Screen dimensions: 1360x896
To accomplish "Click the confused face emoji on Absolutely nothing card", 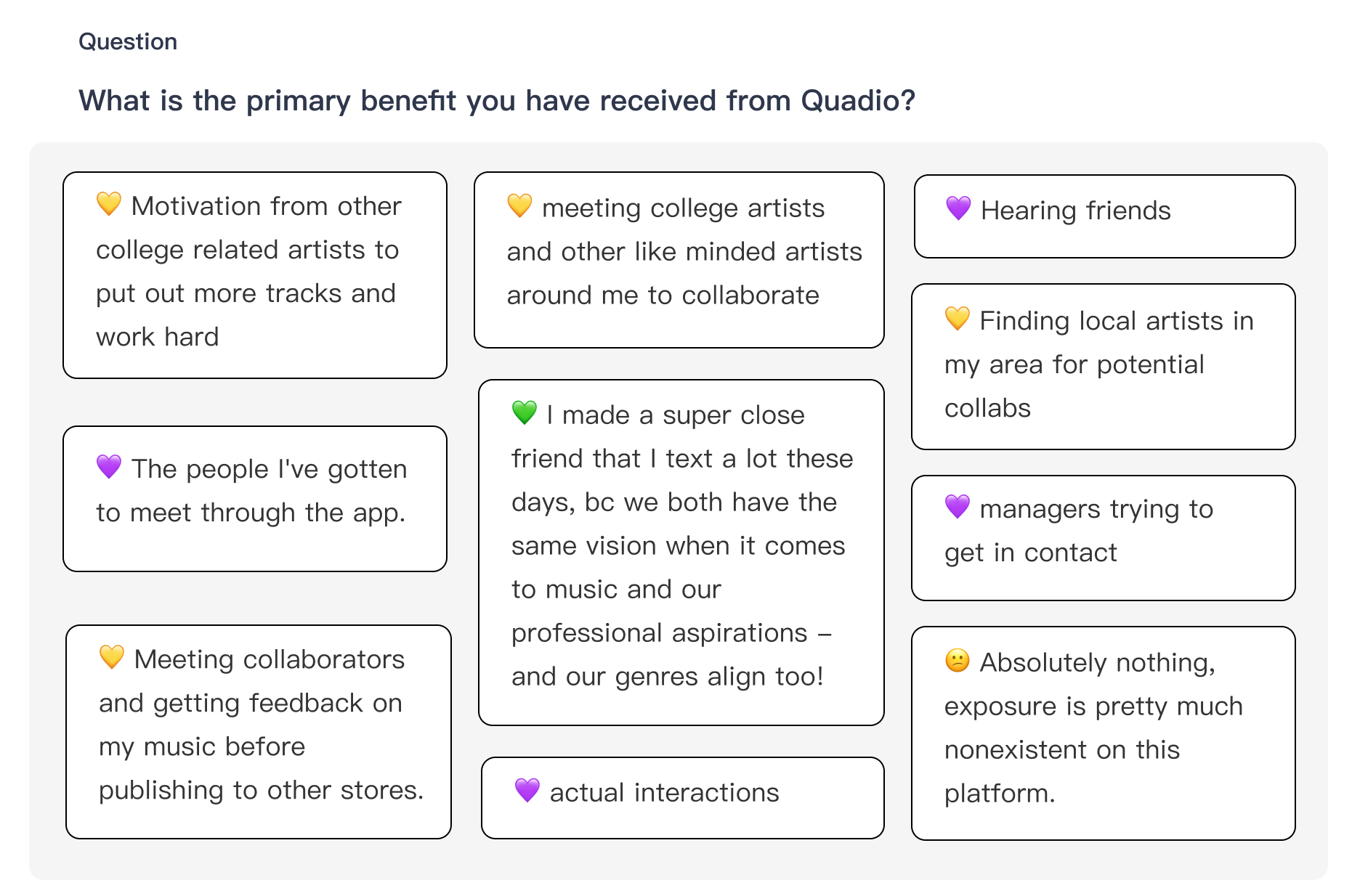I will 957,660.
